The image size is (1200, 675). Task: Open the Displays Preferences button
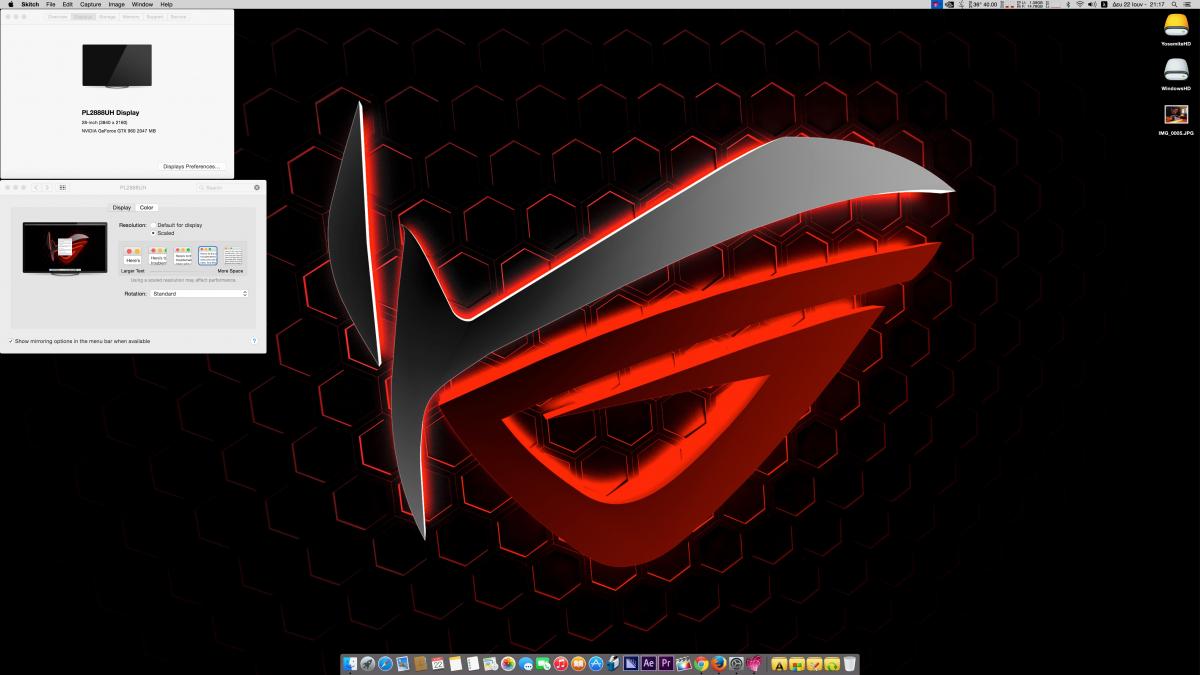tap(191, 166)
